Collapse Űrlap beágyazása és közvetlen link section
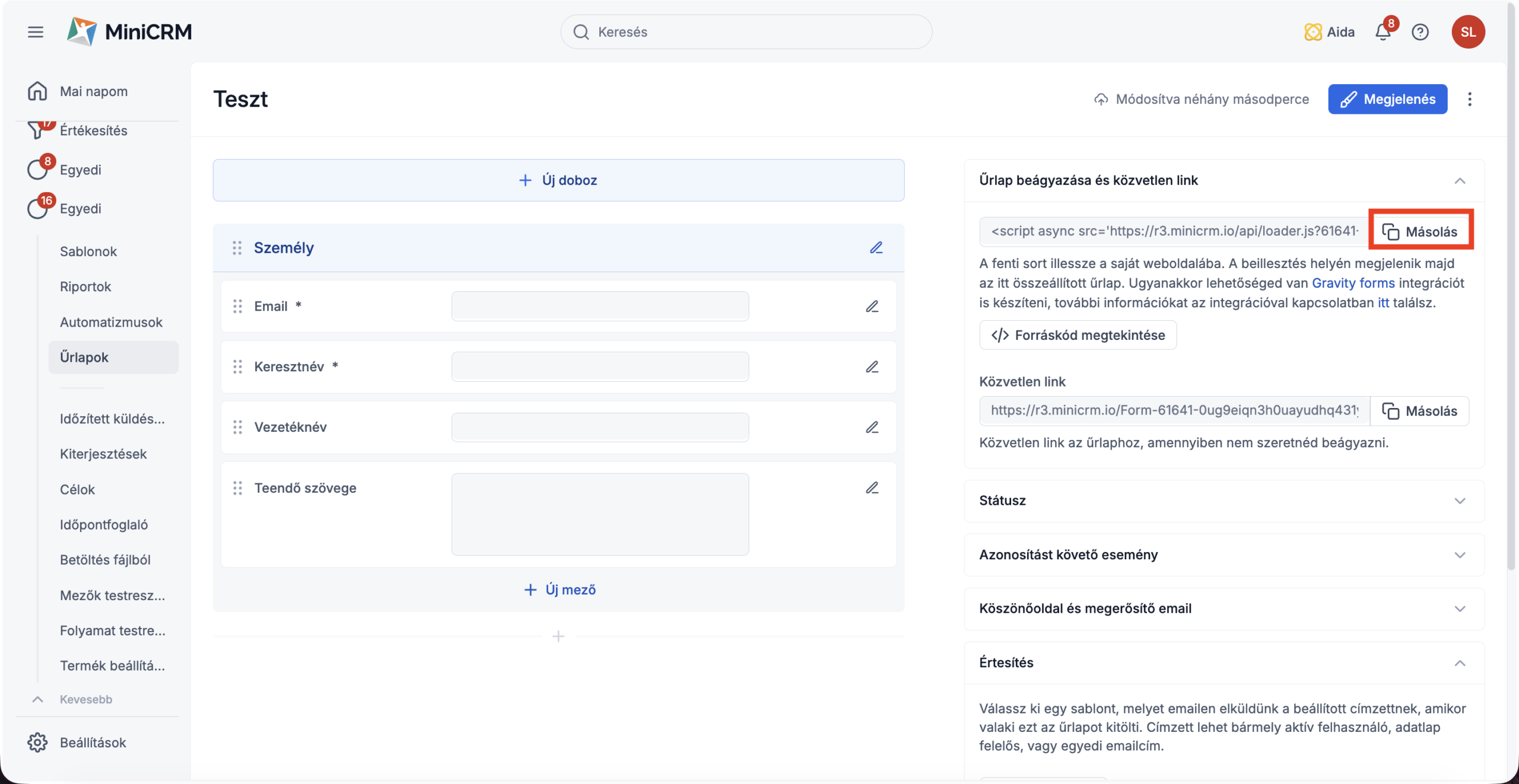1519x784 pixels. click(x=1460, y=181)
